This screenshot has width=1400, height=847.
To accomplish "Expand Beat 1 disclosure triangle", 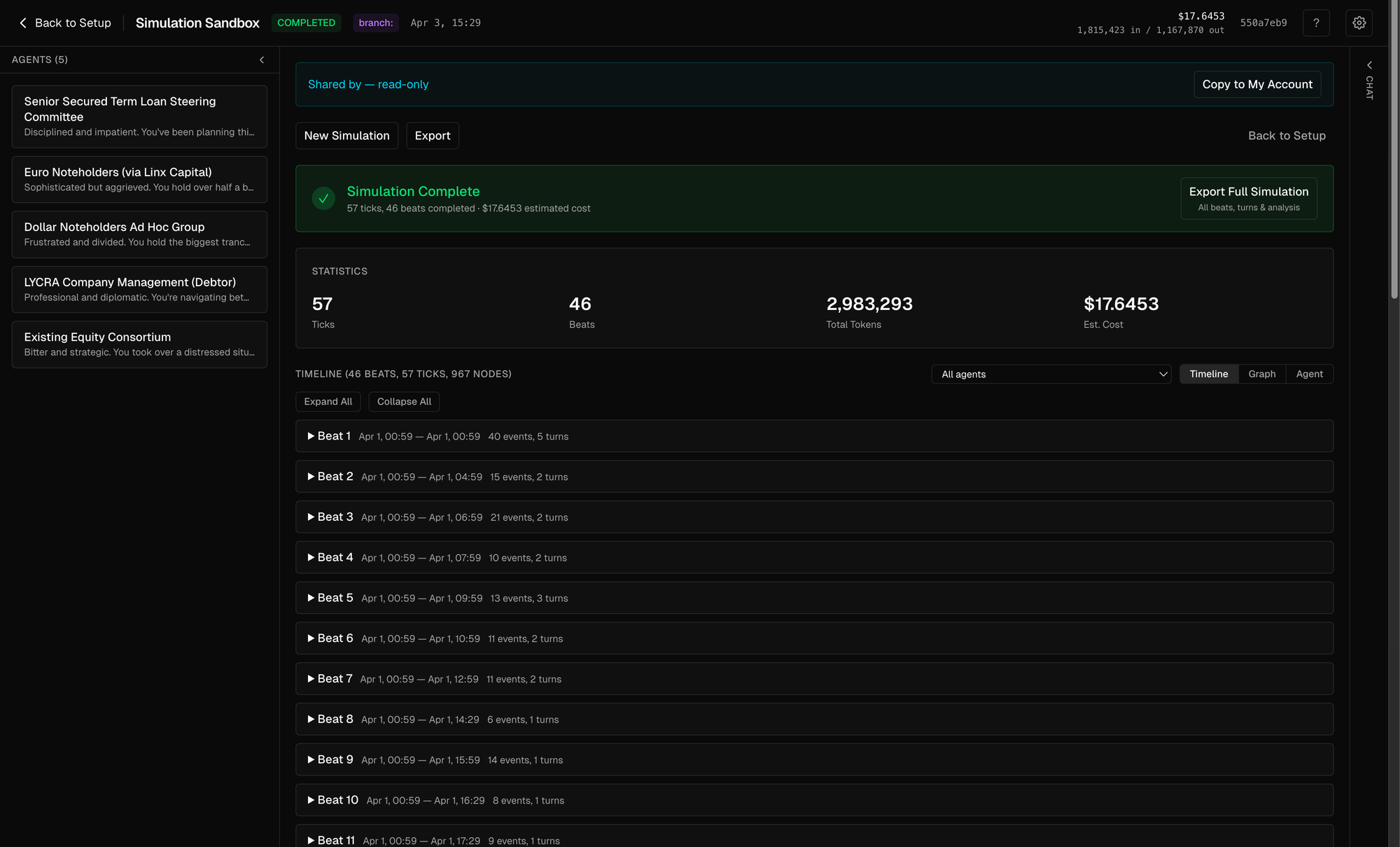I will [x=311, y=436].
